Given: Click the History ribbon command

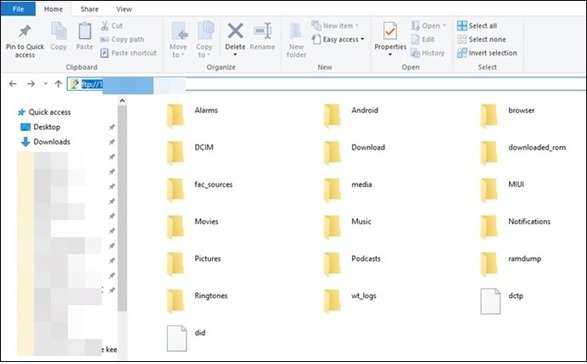Looking at the screenshot, I should 428,53.
